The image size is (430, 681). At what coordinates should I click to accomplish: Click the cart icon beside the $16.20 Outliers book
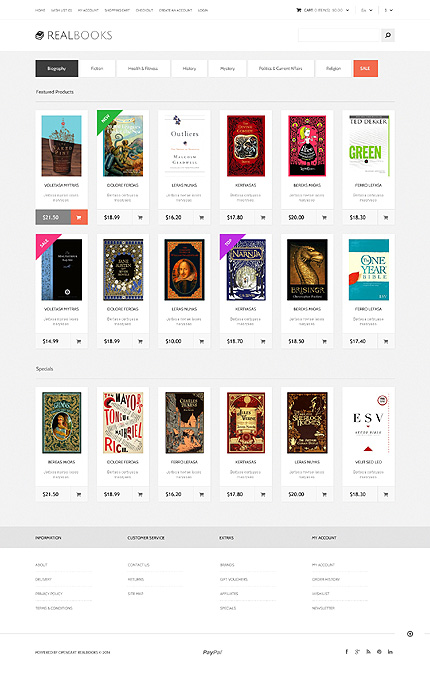coord(202,217)
